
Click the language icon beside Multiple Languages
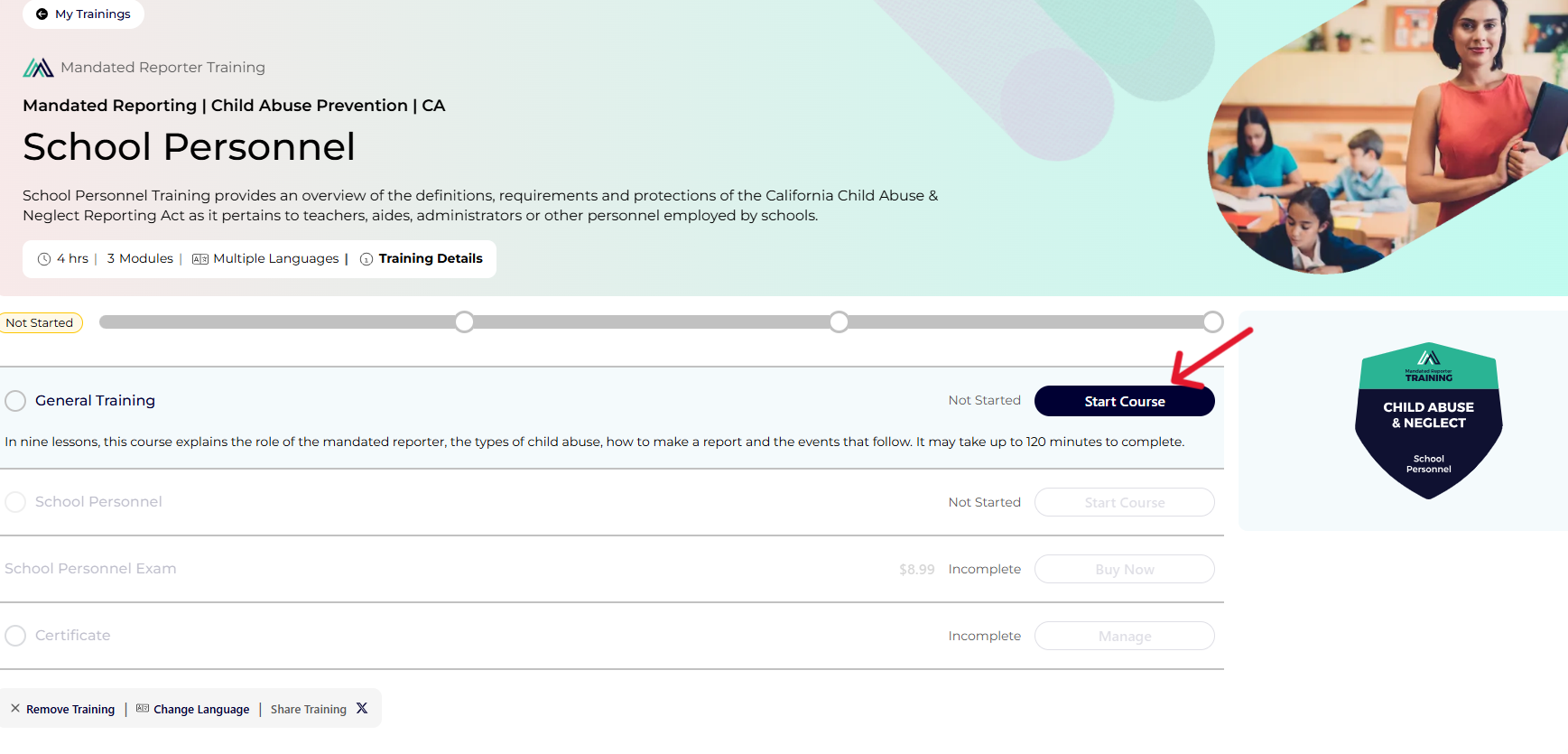[200, 259]
